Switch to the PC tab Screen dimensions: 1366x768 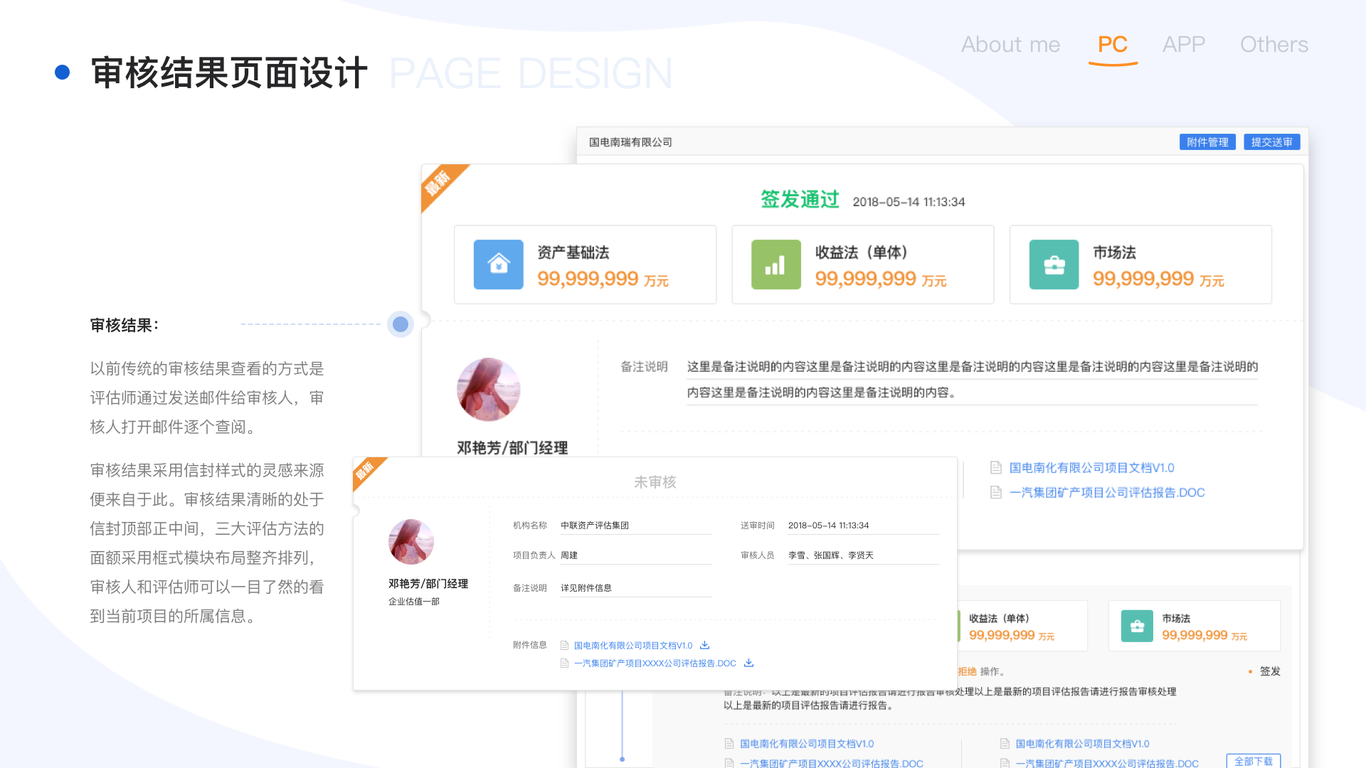[x=1112, y=44]
